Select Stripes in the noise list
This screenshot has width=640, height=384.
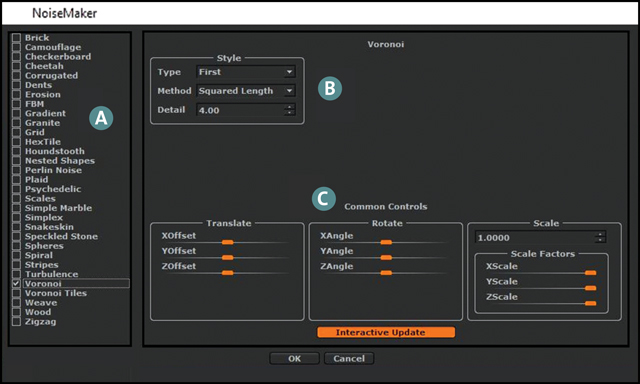(x=42, y=264)
